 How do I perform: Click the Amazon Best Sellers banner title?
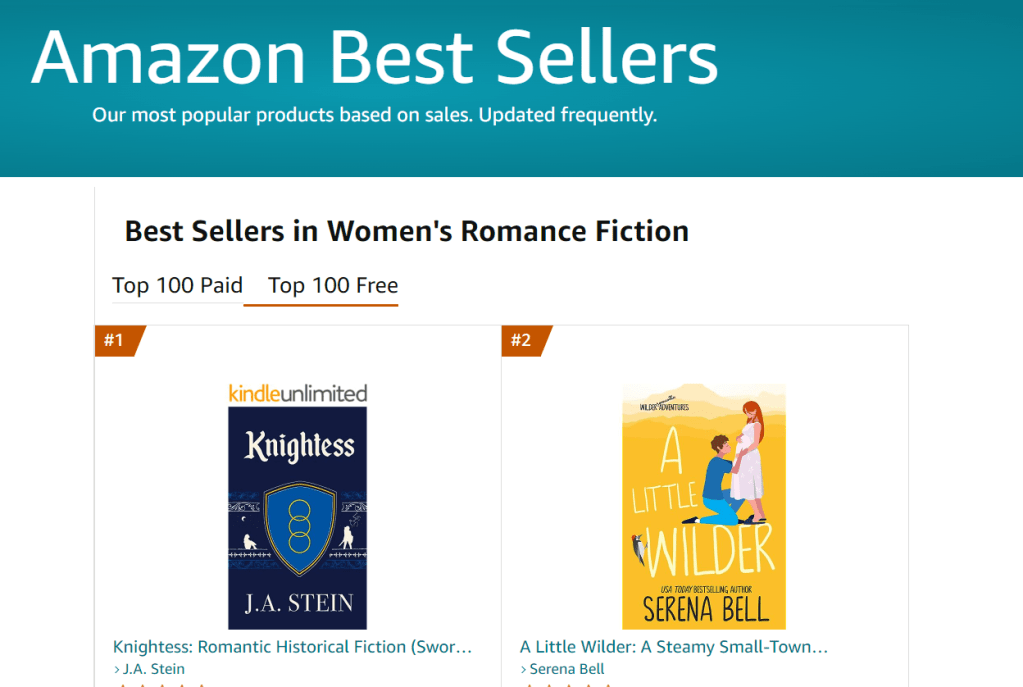(374, 56)
